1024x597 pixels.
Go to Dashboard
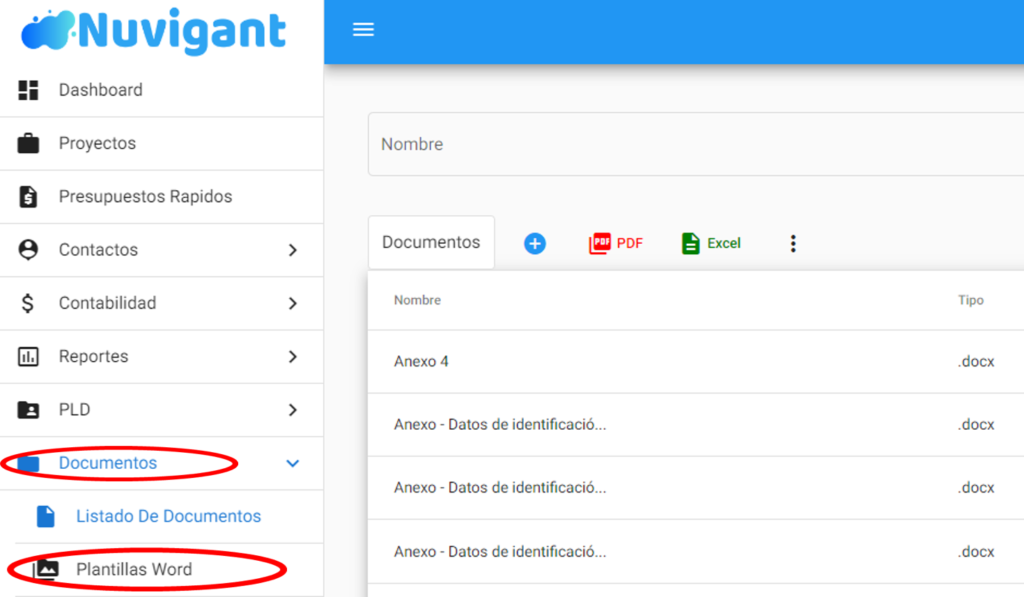click(x=101, y=90)
